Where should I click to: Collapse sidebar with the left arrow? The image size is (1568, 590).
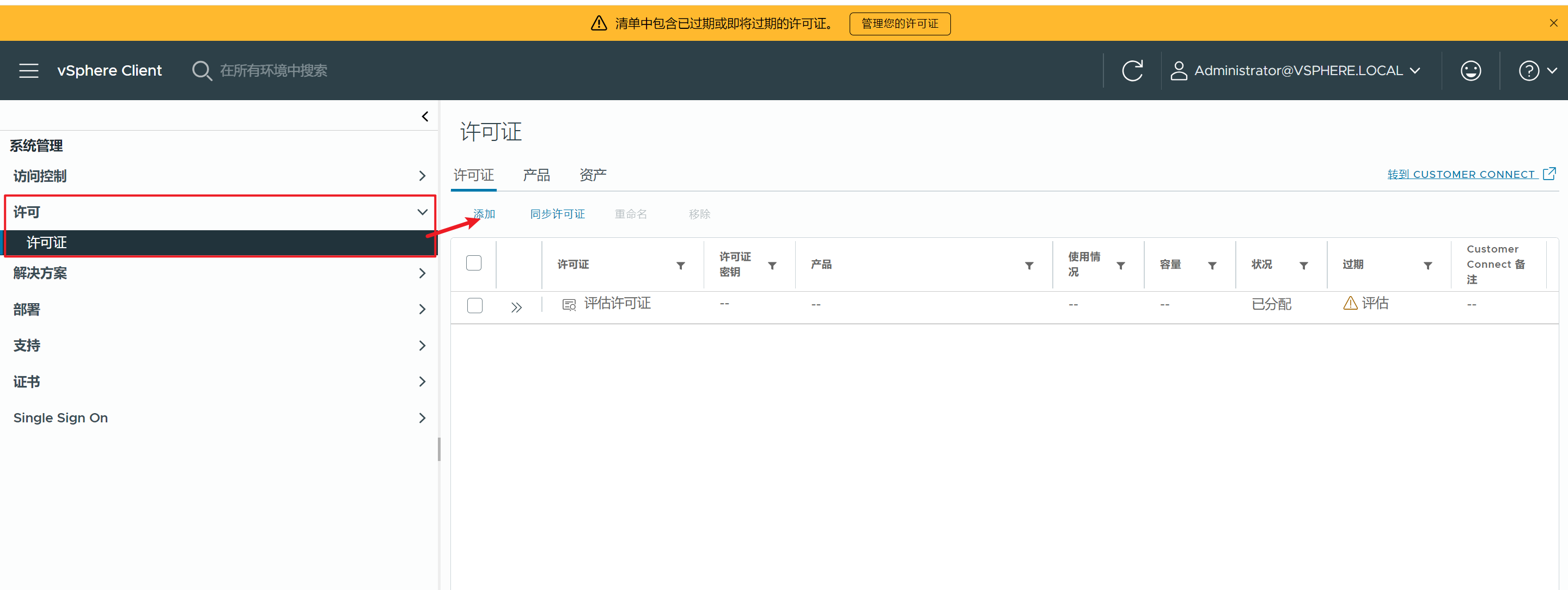click(425, 116)
